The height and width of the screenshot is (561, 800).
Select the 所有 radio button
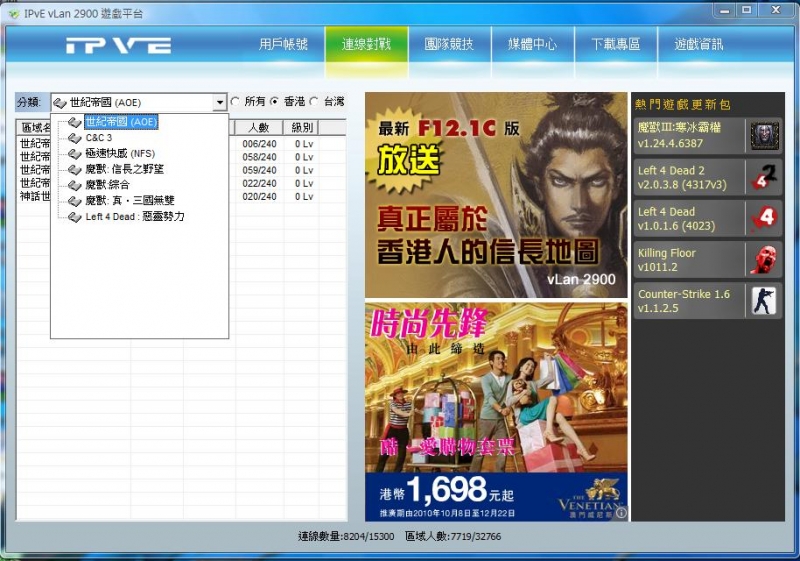[235, 101]
